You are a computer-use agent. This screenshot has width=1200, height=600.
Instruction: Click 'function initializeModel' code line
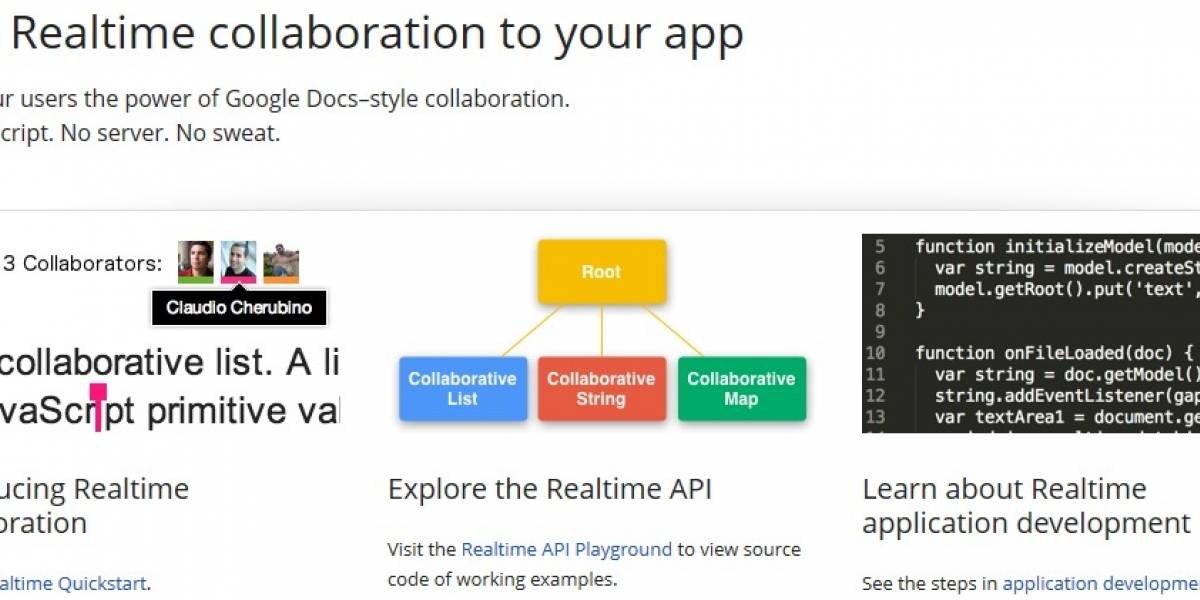coord(1057,246)
